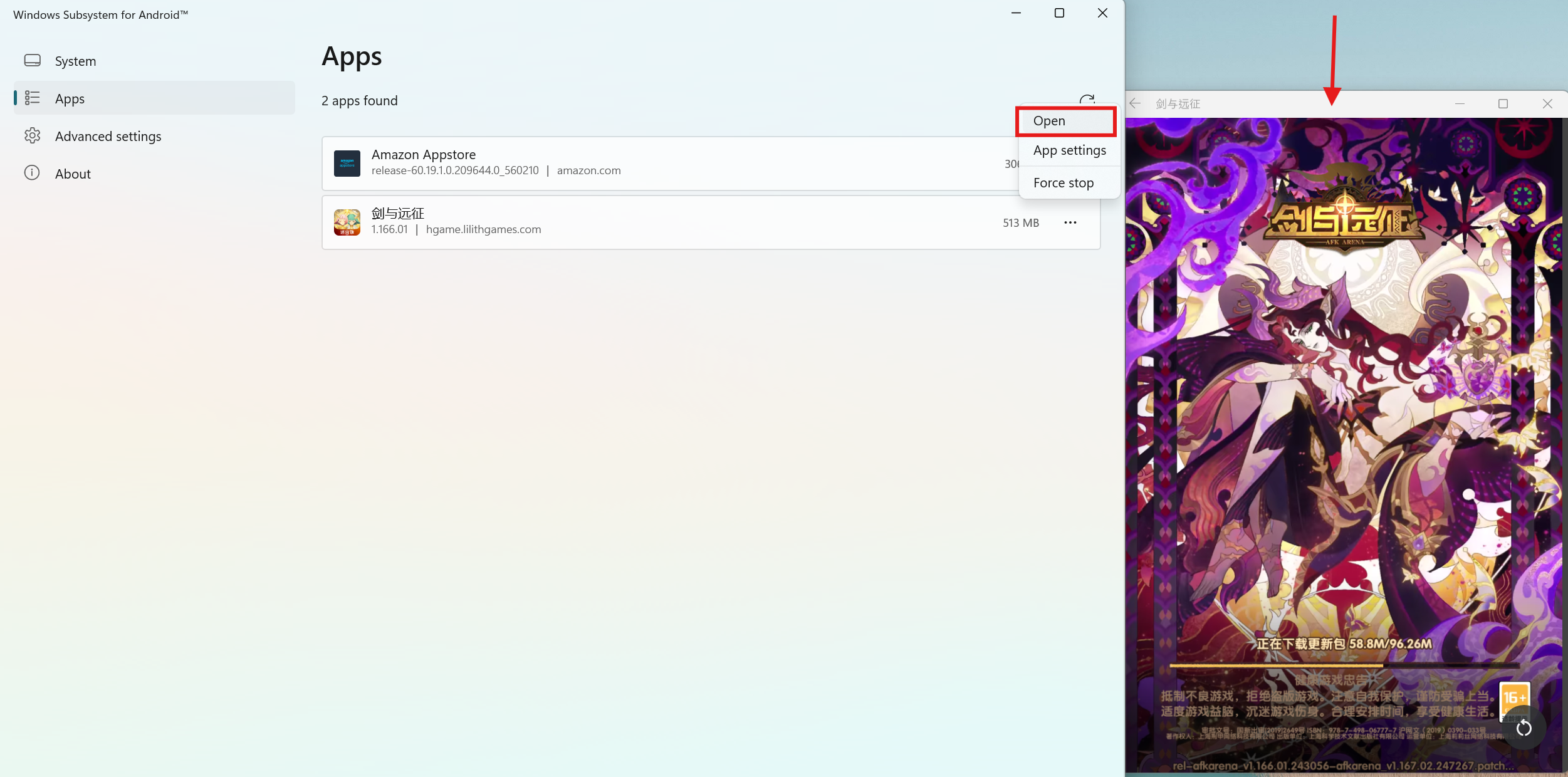Screen dimensions: 1568x777
Task: Click the 剑与远征 app icon
Action: 347,222
